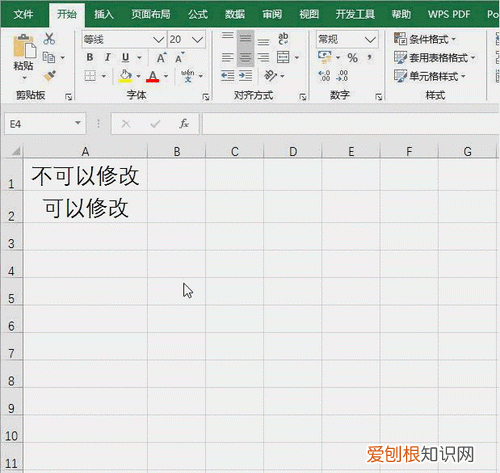Switch to 开发工具 Developer tab

(x=355, y=14)
